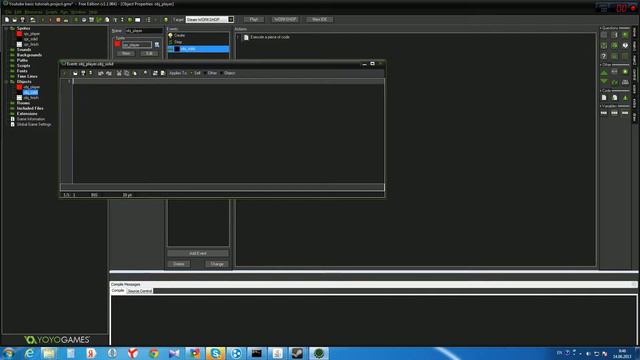Switch to the Source Control tab
Screen dimensions: 640x360
140,291
